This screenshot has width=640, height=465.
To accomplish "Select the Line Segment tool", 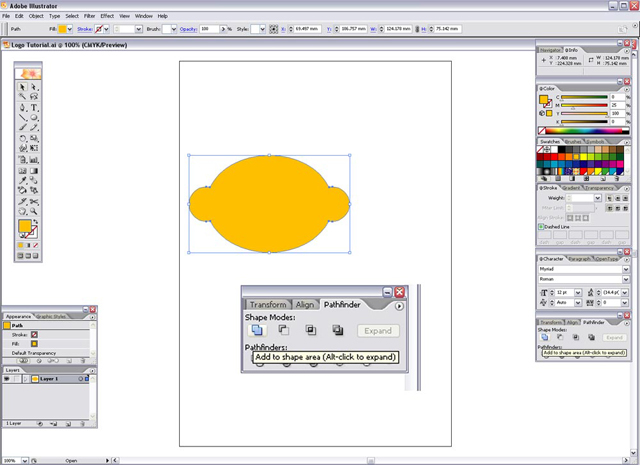I will [x=22, y=118].
